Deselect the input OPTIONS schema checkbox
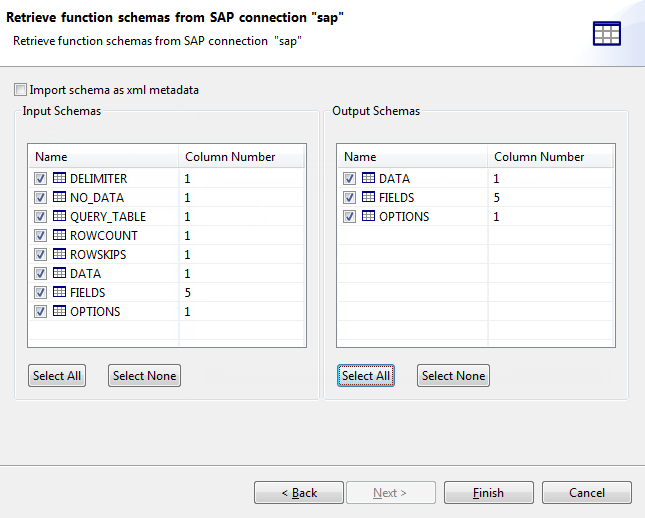645x518 pixels. pos(41,312)
